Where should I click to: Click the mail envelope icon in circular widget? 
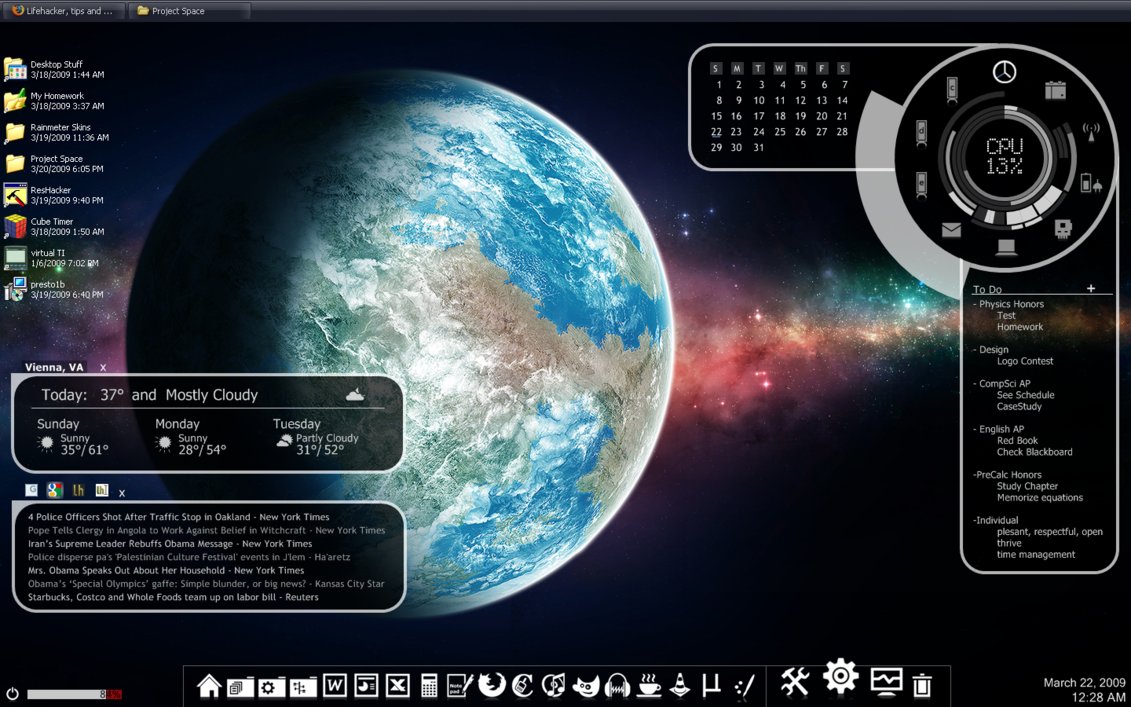pyautogui.click(x=951, y=230)
